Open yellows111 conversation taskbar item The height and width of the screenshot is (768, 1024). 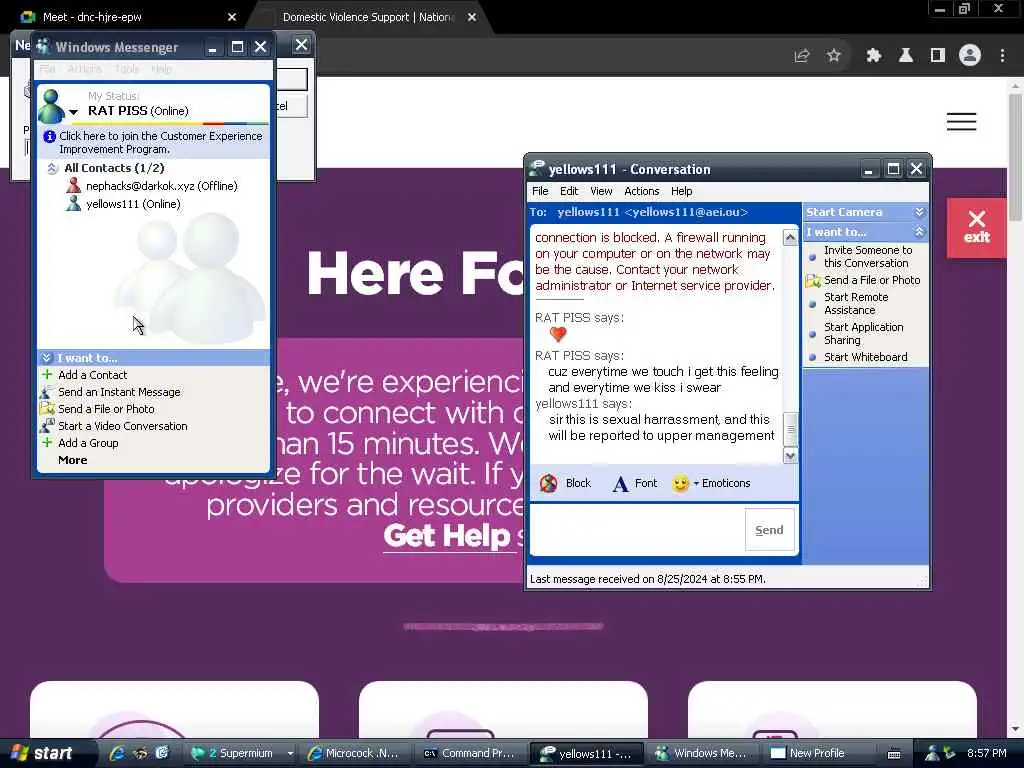[x=586, y=753]
